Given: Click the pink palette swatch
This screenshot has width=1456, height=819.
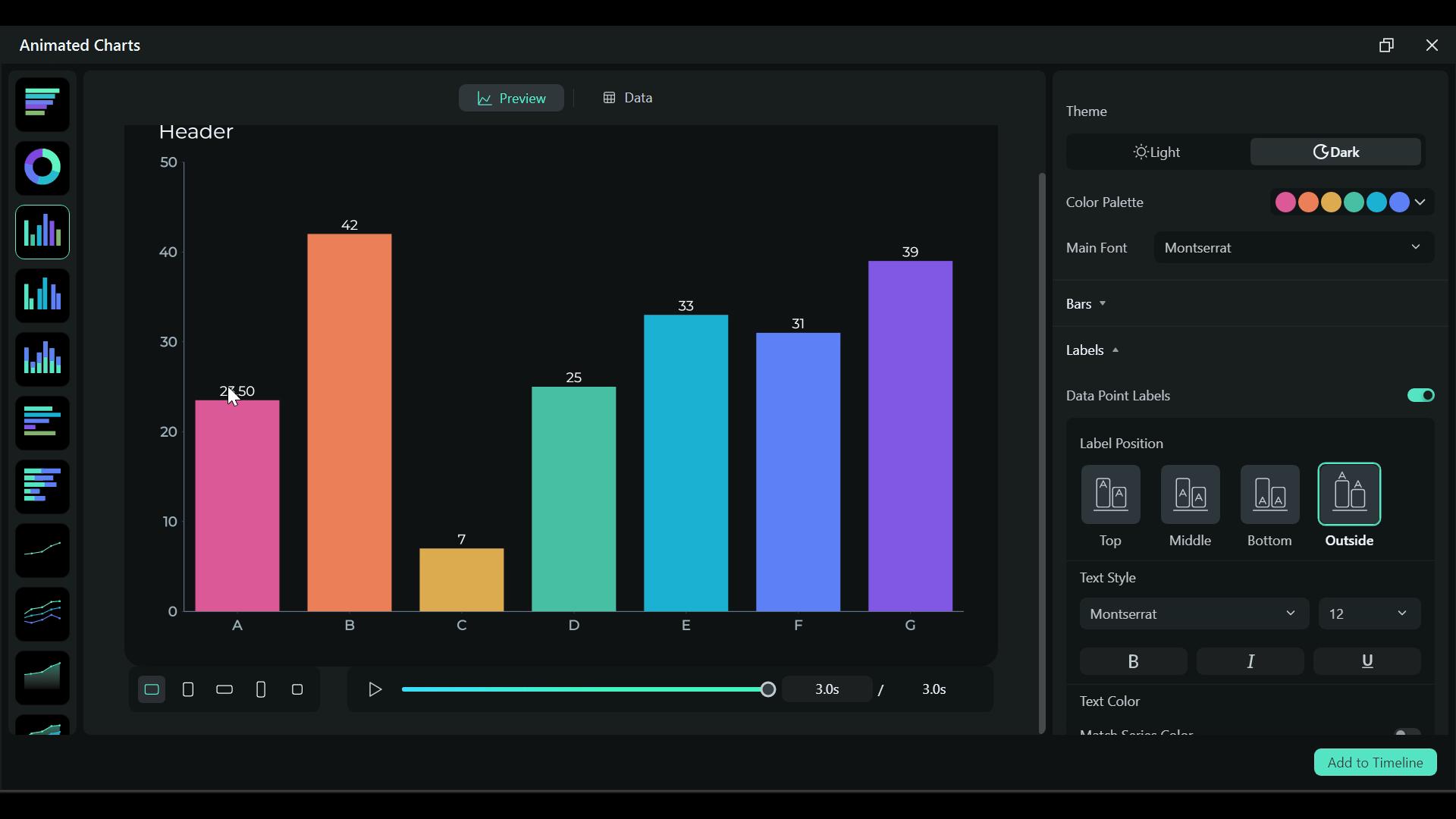Looking at the screenshot, I should click(x=1285, y=202).
